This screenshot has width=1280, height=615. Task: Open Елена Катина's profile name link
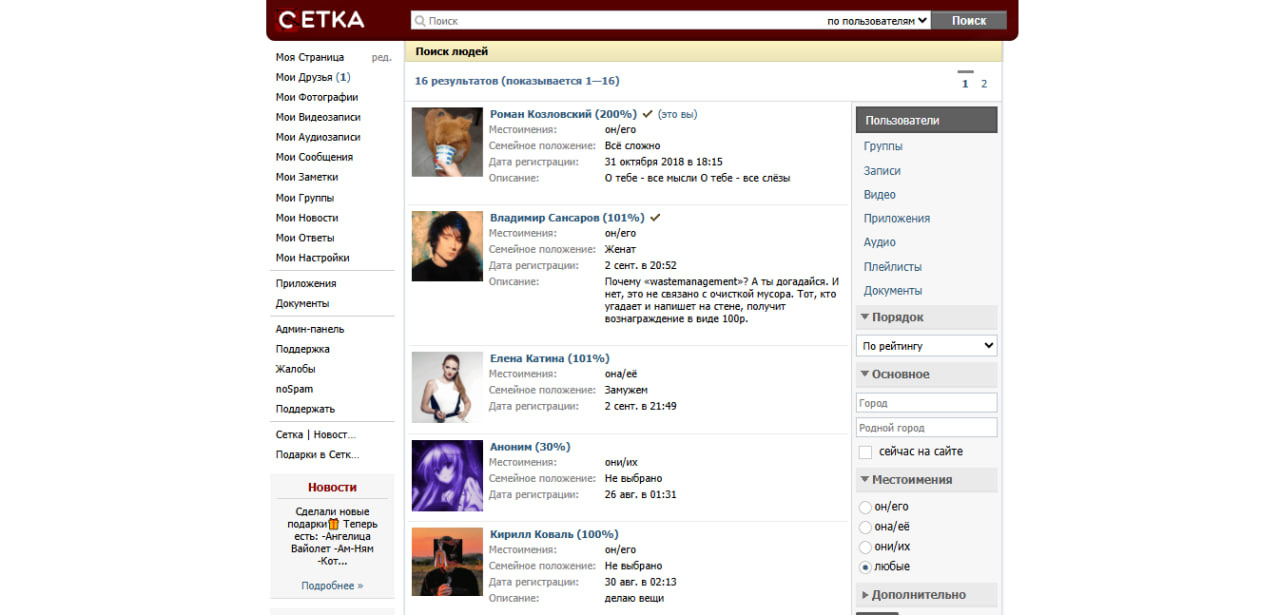coord(549,358)
